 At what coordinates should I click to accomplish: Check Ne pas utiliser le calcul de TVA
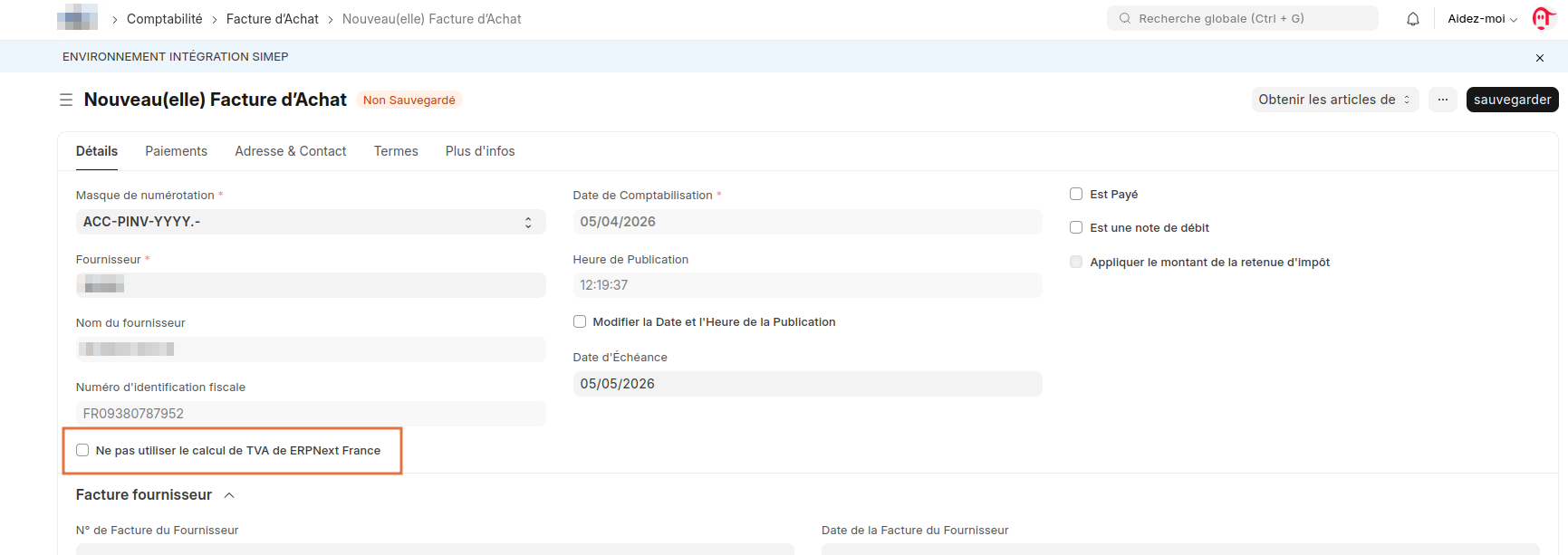point(82,450)
